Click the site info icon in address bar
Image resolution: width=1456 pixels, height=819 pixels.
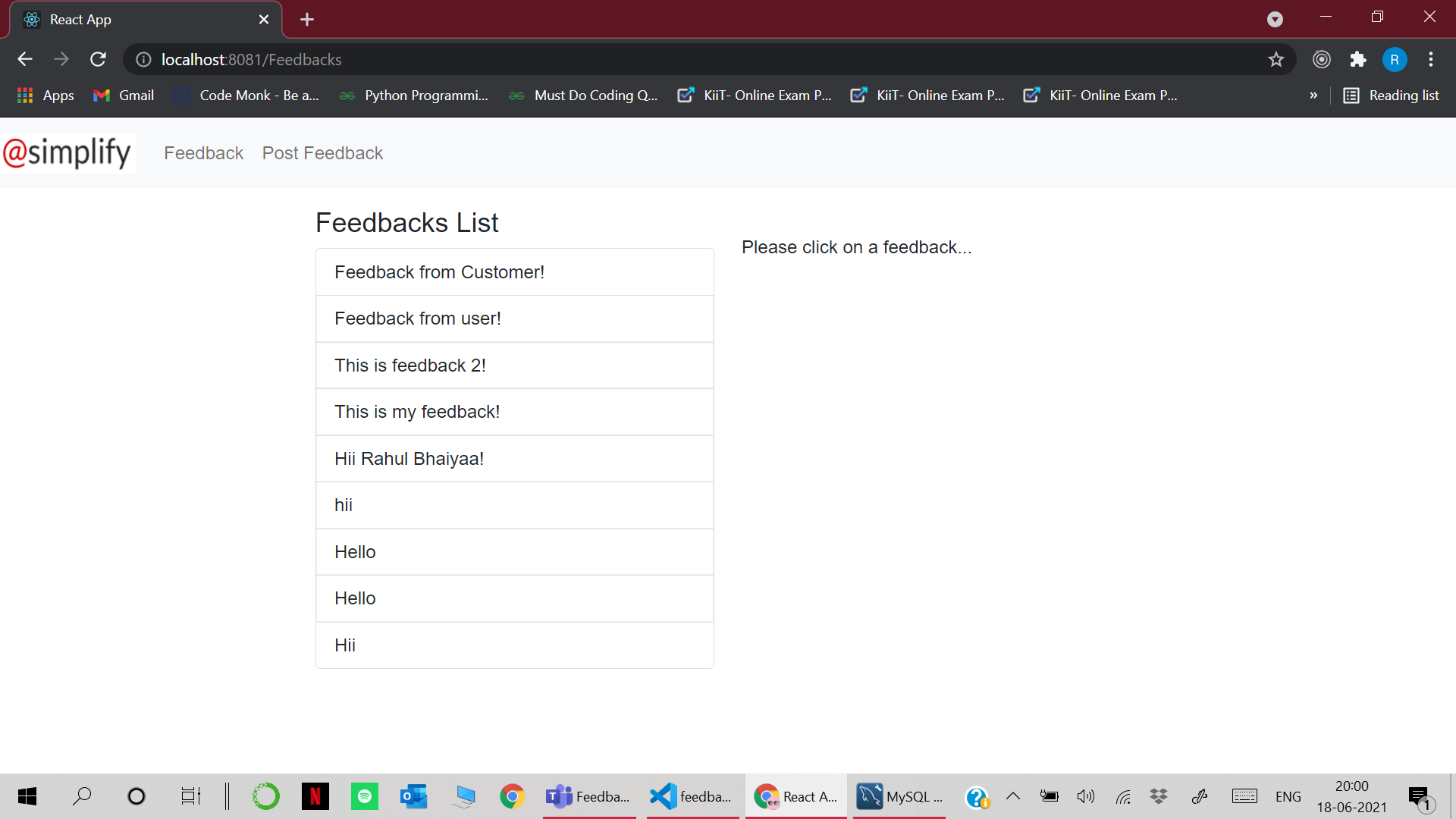click(143, 59)
